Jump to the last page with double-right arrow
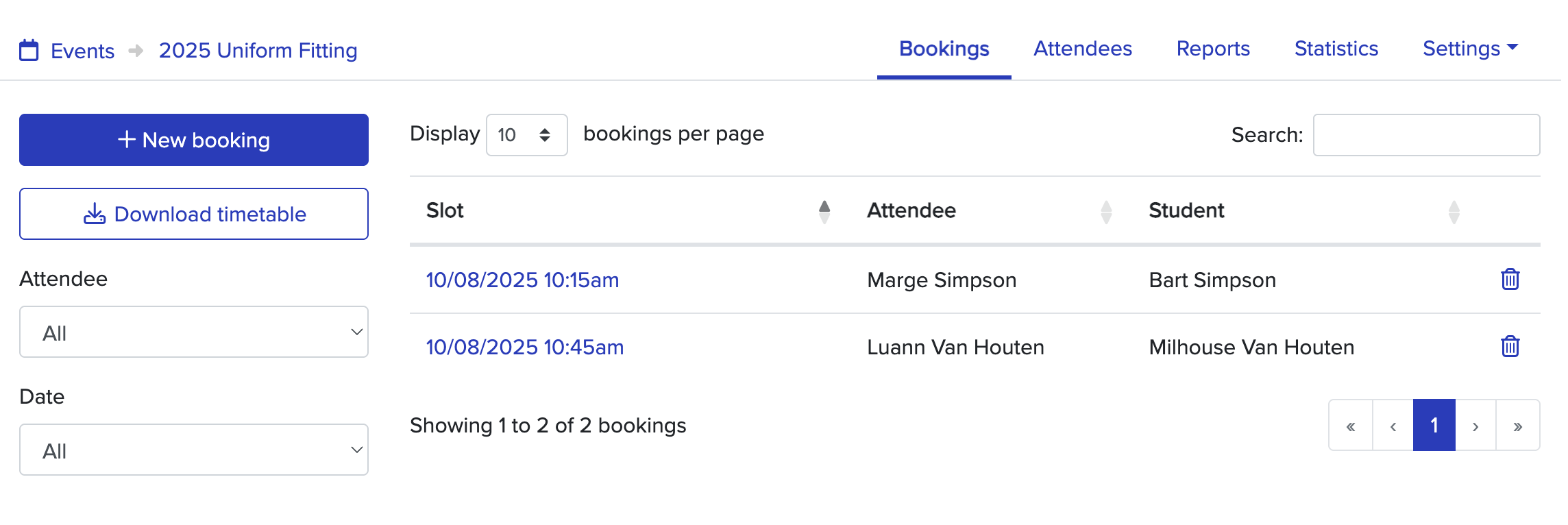Image resolution: width=1568 pixels, height=525 pixels. click(1517, 425)
